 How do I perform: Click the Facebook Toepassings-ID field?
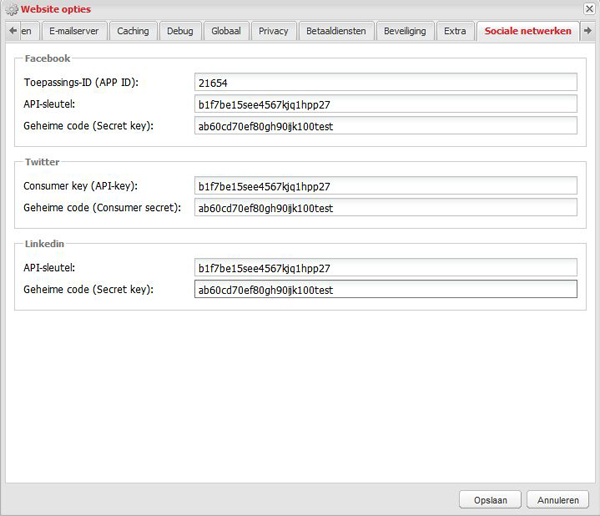tap(386, 82)
